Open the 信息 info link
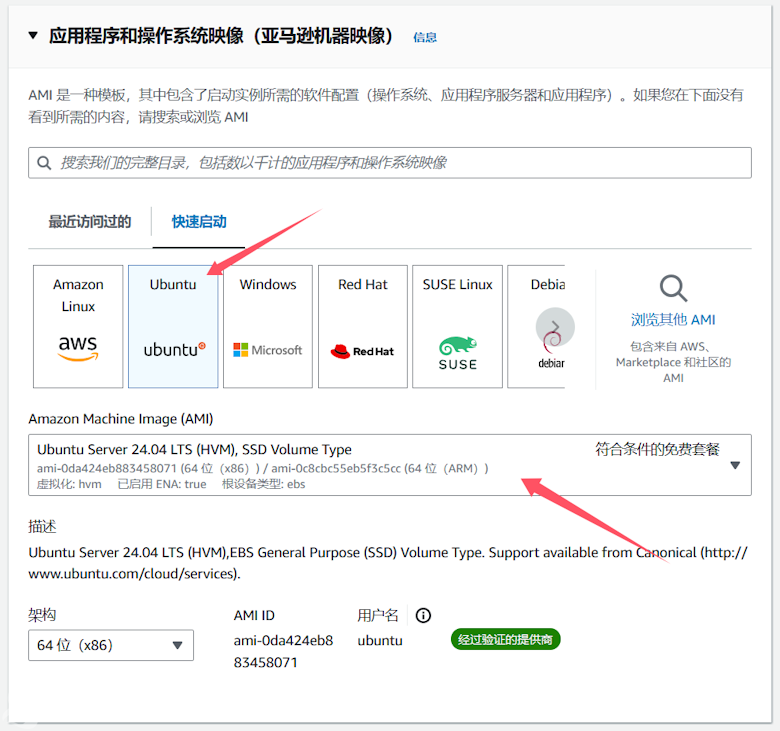The image size is (780, 731). click(x=425, y=37)
